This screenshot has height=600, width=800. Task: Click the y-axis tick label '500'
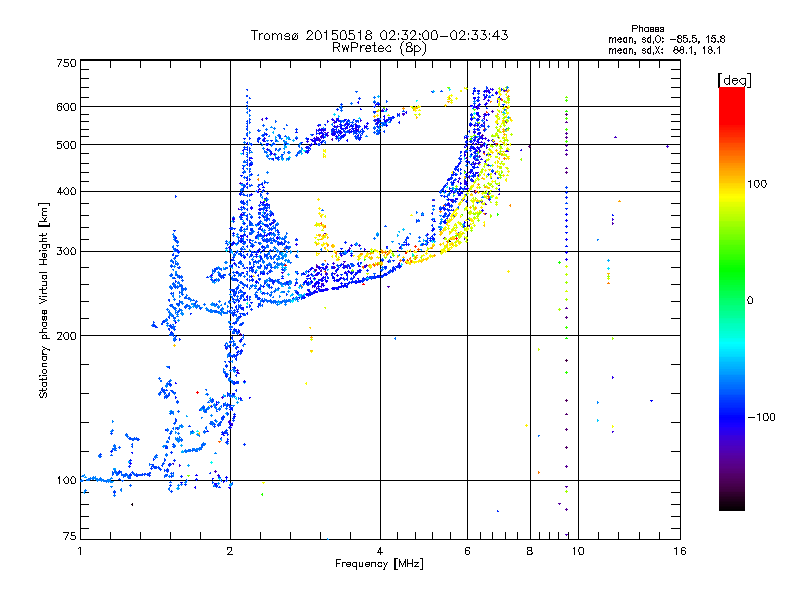pyautogui.click(x=67, y=145)
